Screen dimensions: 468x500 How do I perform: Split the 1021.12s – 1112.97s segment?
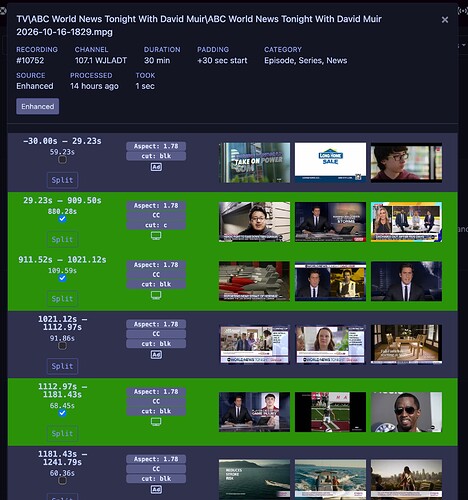point(62,366)
